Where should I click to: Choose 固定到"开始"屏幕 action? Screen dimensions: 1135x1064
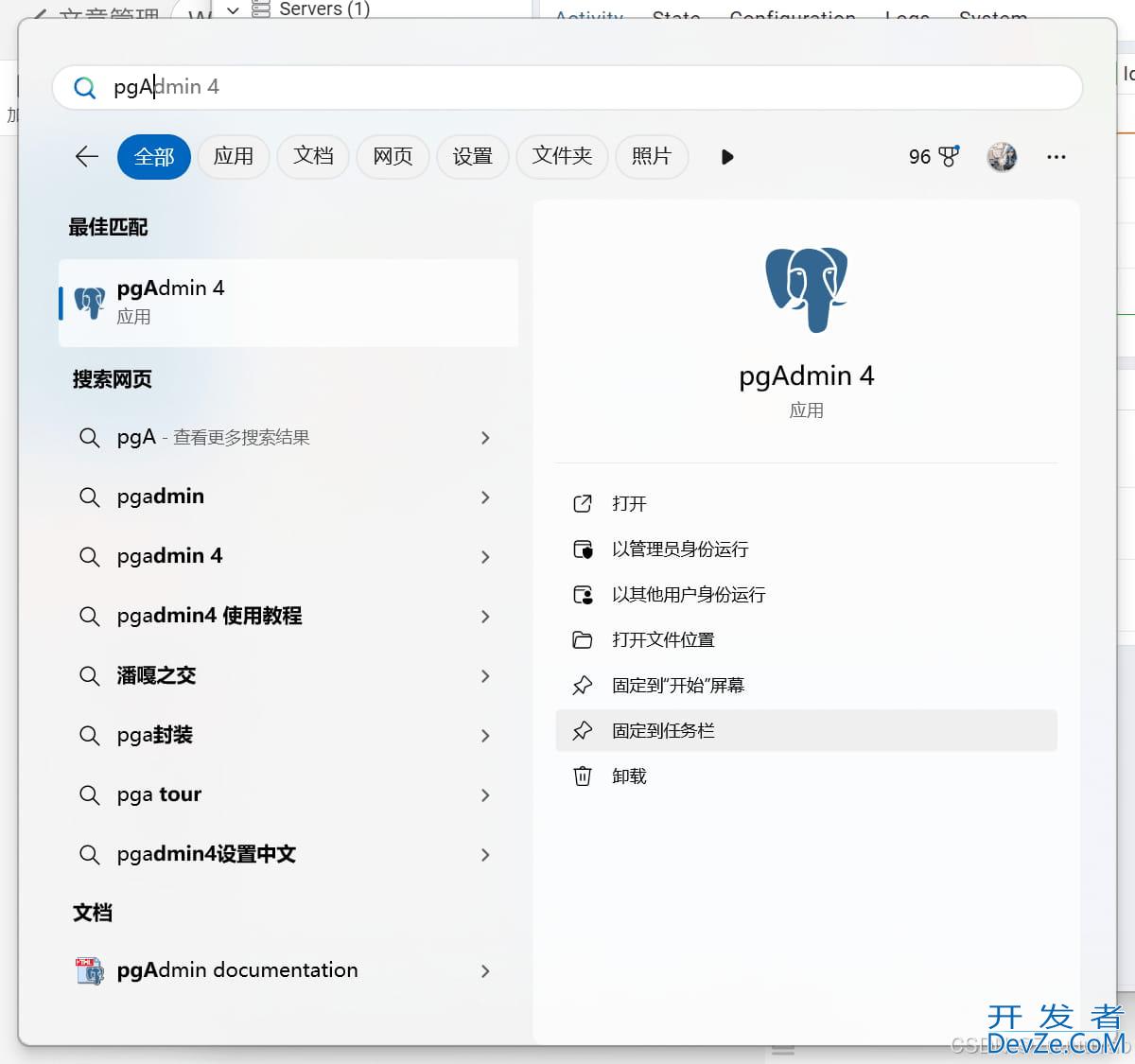tap(806, 685)
